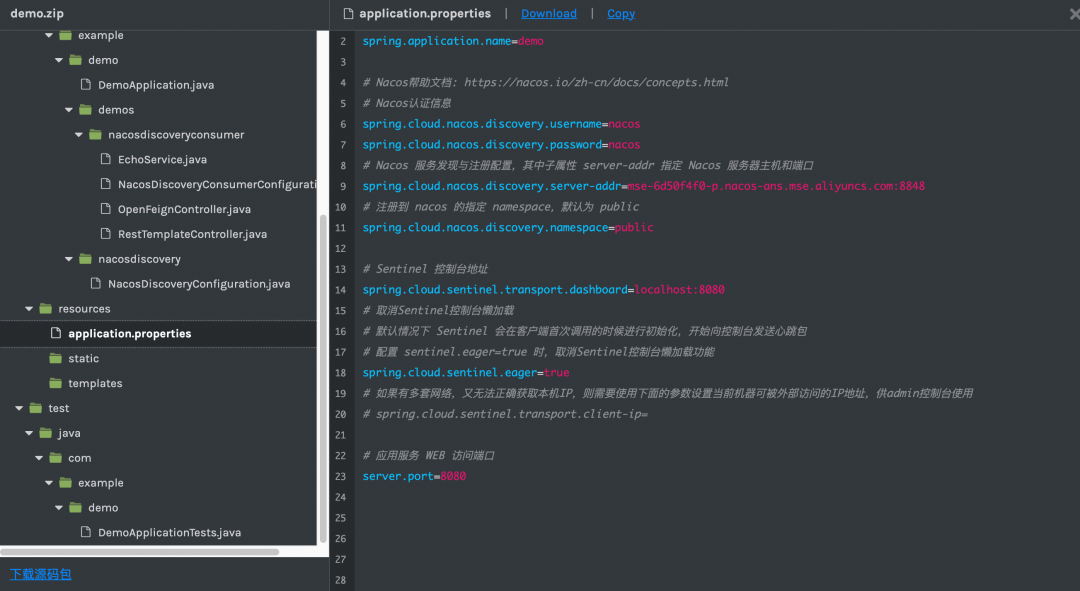Screen dimensions: 1080x591
Task: Click the commented client-ip line
Action: [x=505, y=414]
